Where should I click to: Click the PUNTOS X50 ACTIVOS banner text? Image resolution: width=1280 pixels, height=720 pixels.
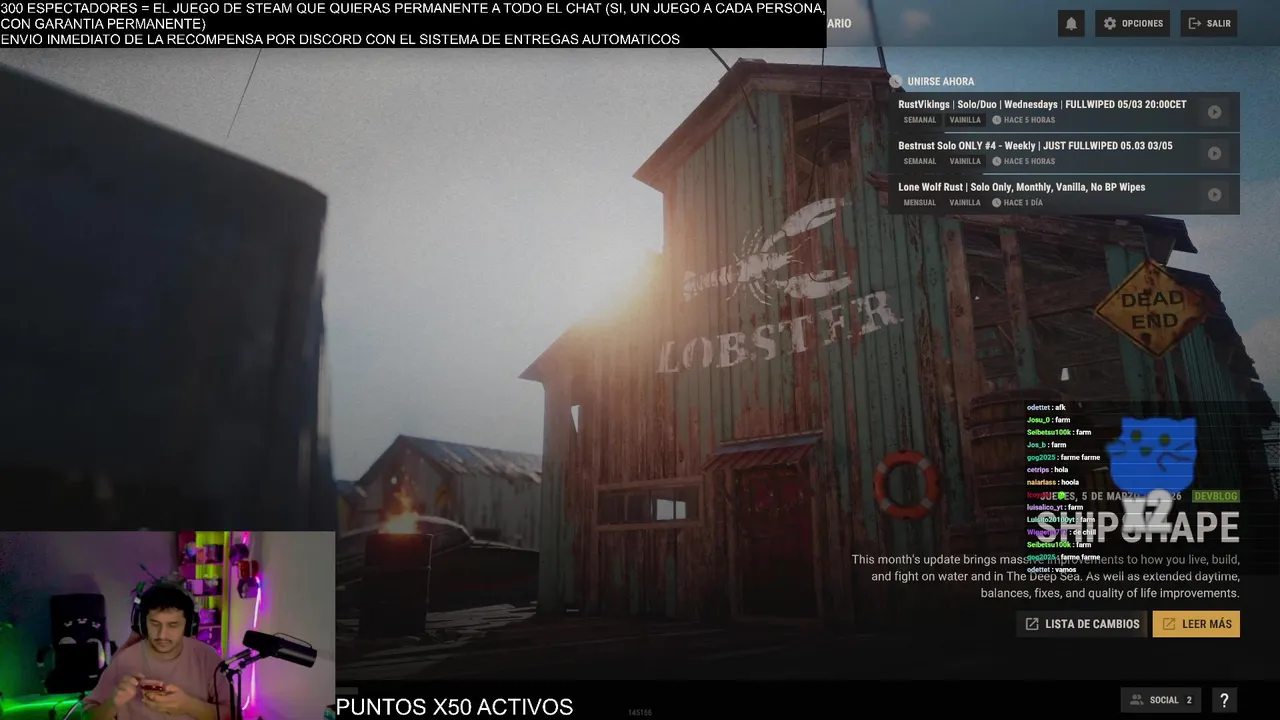pos(454,707)
